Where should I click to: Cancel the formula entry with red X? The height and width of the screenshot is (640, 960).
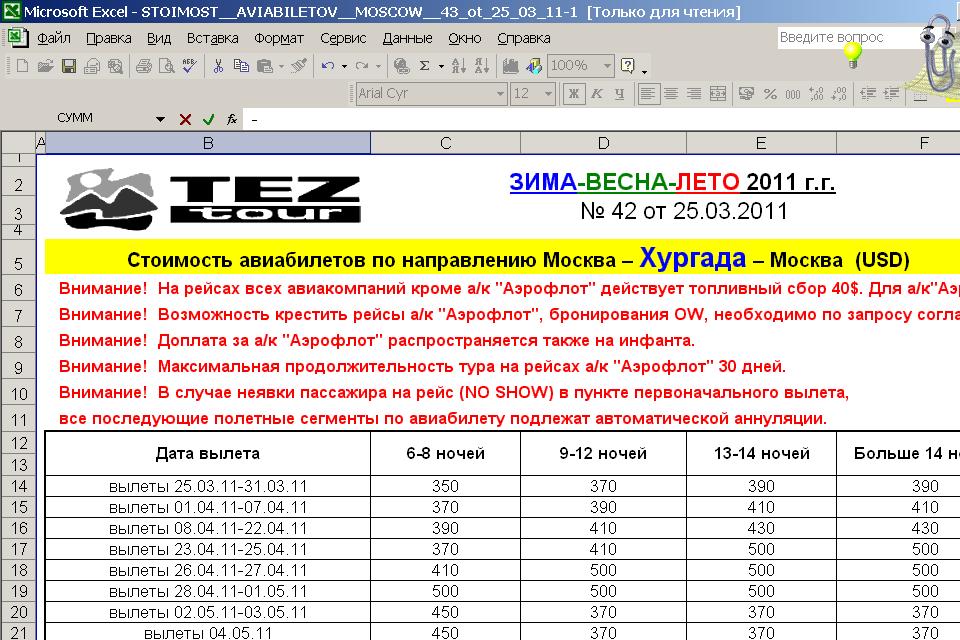(185, 119)
